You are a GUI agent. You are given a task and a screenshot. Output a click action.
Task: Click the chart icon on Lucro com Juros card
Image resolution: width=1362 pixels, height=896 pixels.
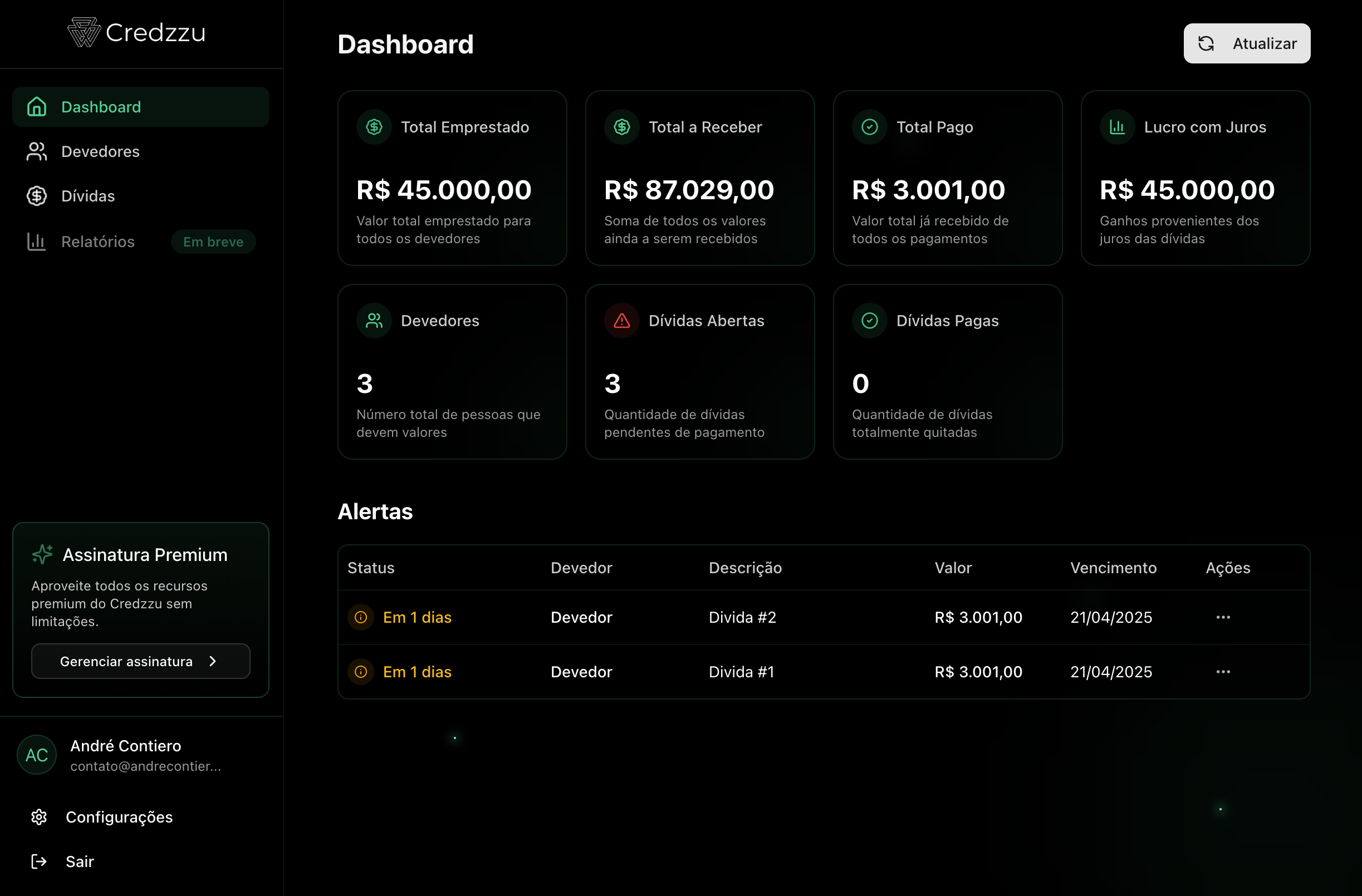click(x=1116, y=127)
